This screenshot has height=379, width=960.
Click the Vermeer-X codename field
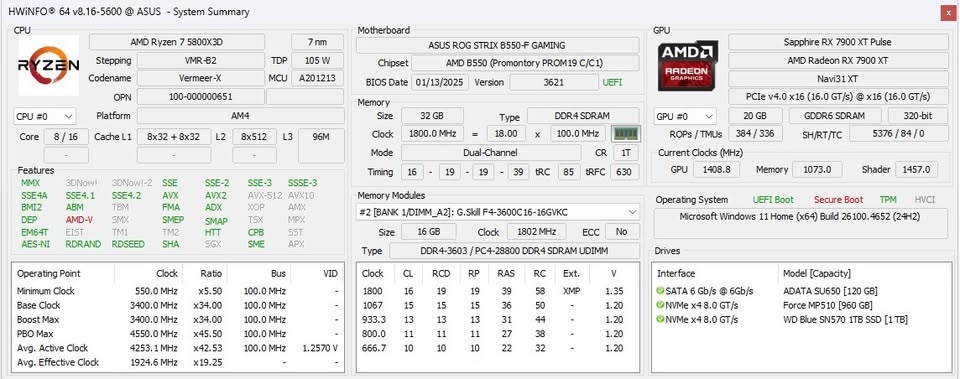click(x=200, y=78)
